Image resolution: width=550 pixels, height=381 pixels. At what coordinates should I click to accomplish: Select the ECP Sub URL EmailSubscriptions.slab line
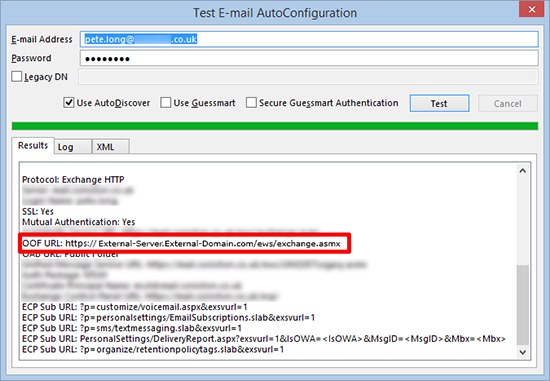pos(168,318)
